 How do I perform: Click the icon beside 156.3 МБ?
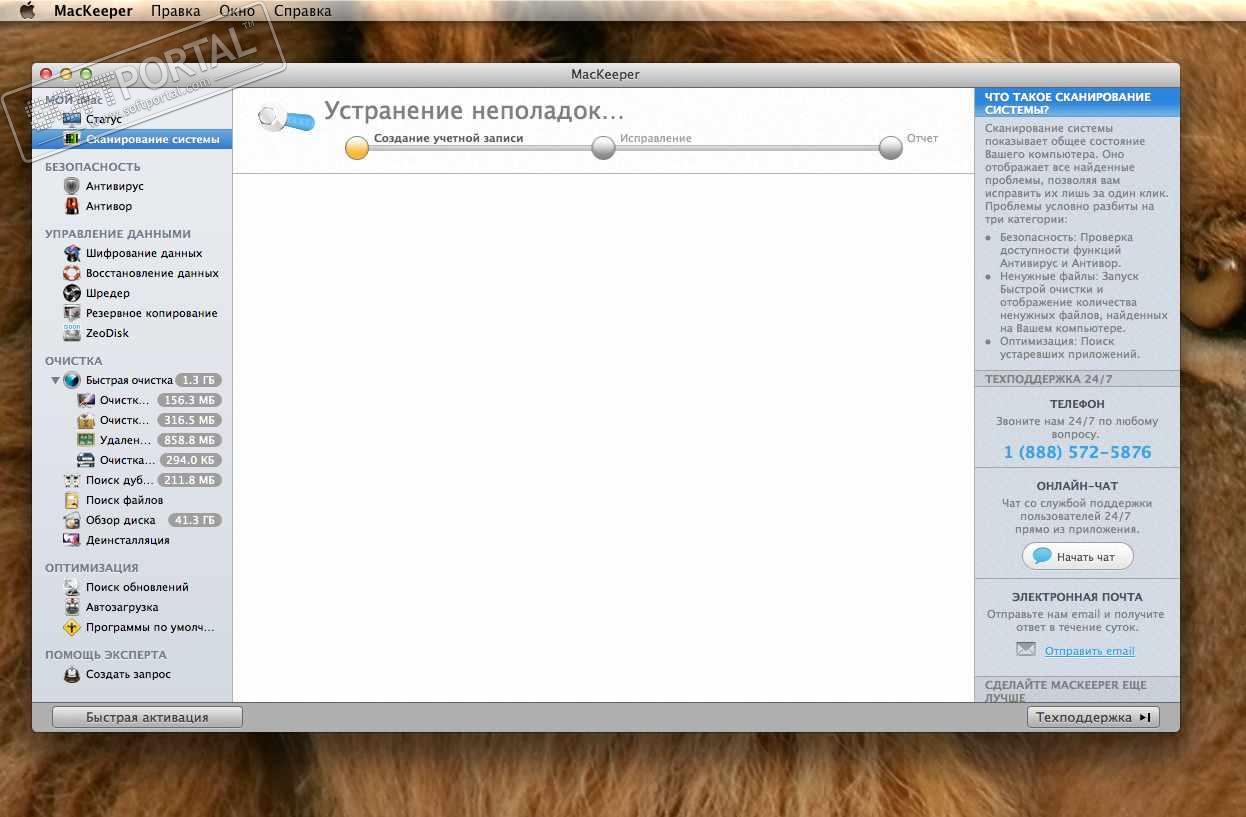click(86, 400)
